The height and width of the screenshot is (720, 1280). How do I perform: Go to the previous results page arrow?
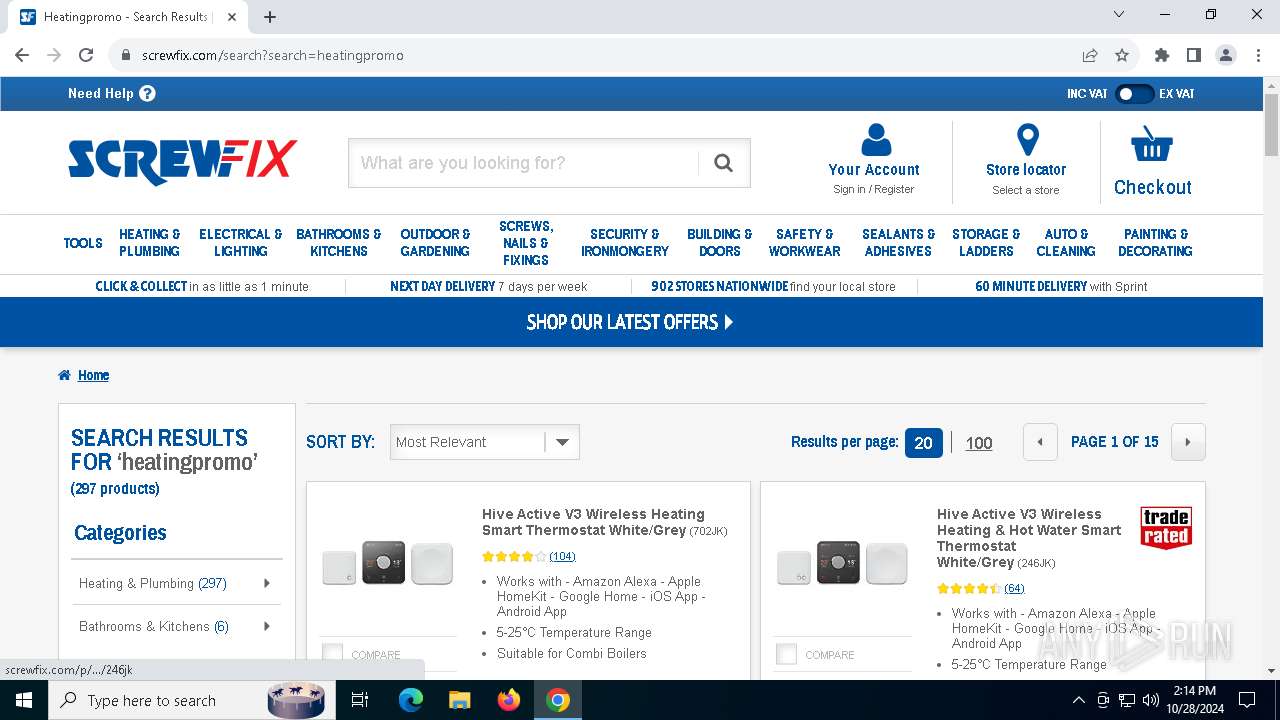coord(1040,442)
